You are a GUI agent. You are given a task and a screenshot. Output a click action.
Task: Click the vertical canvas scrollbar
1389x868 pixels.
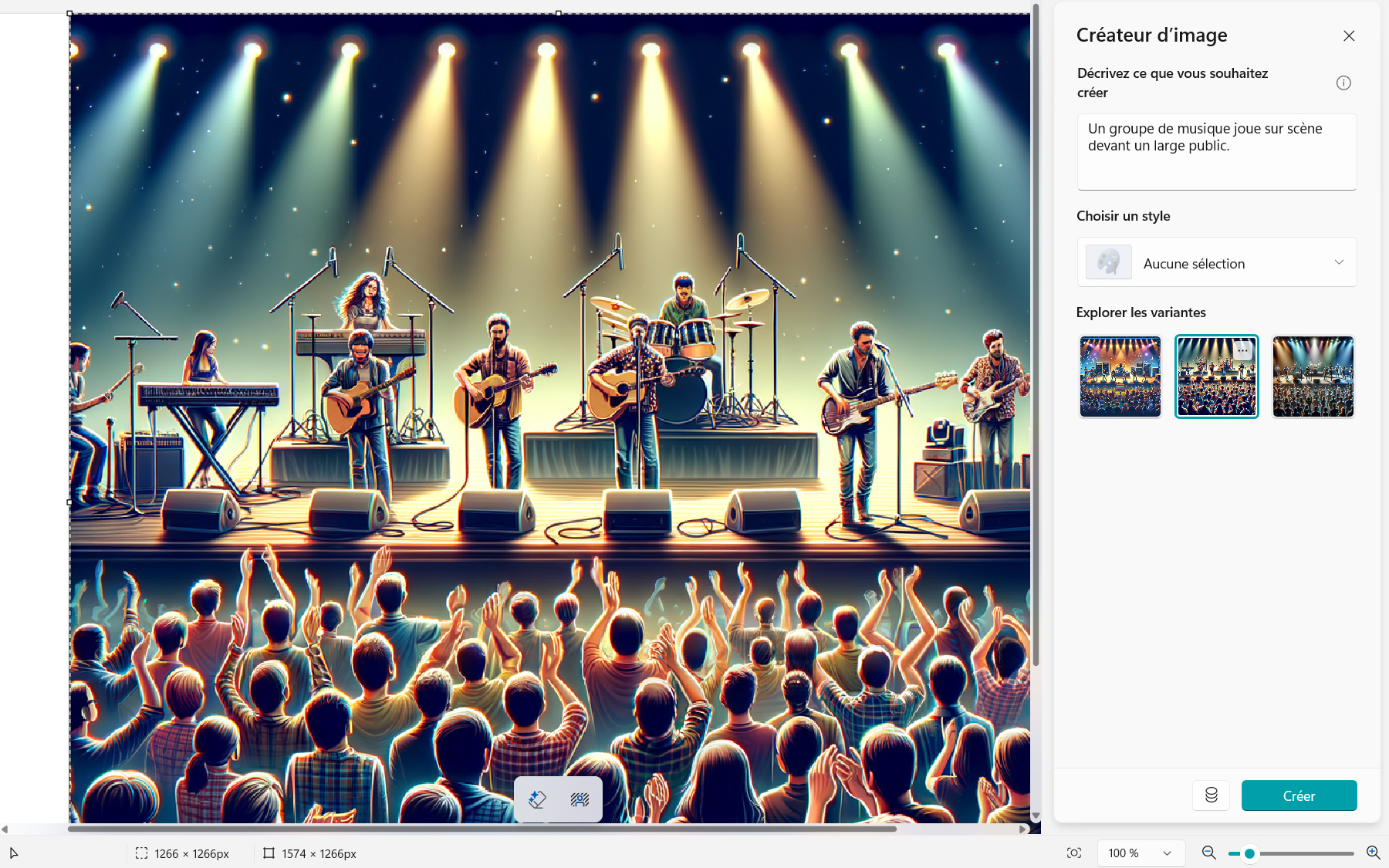[1036, 335]
